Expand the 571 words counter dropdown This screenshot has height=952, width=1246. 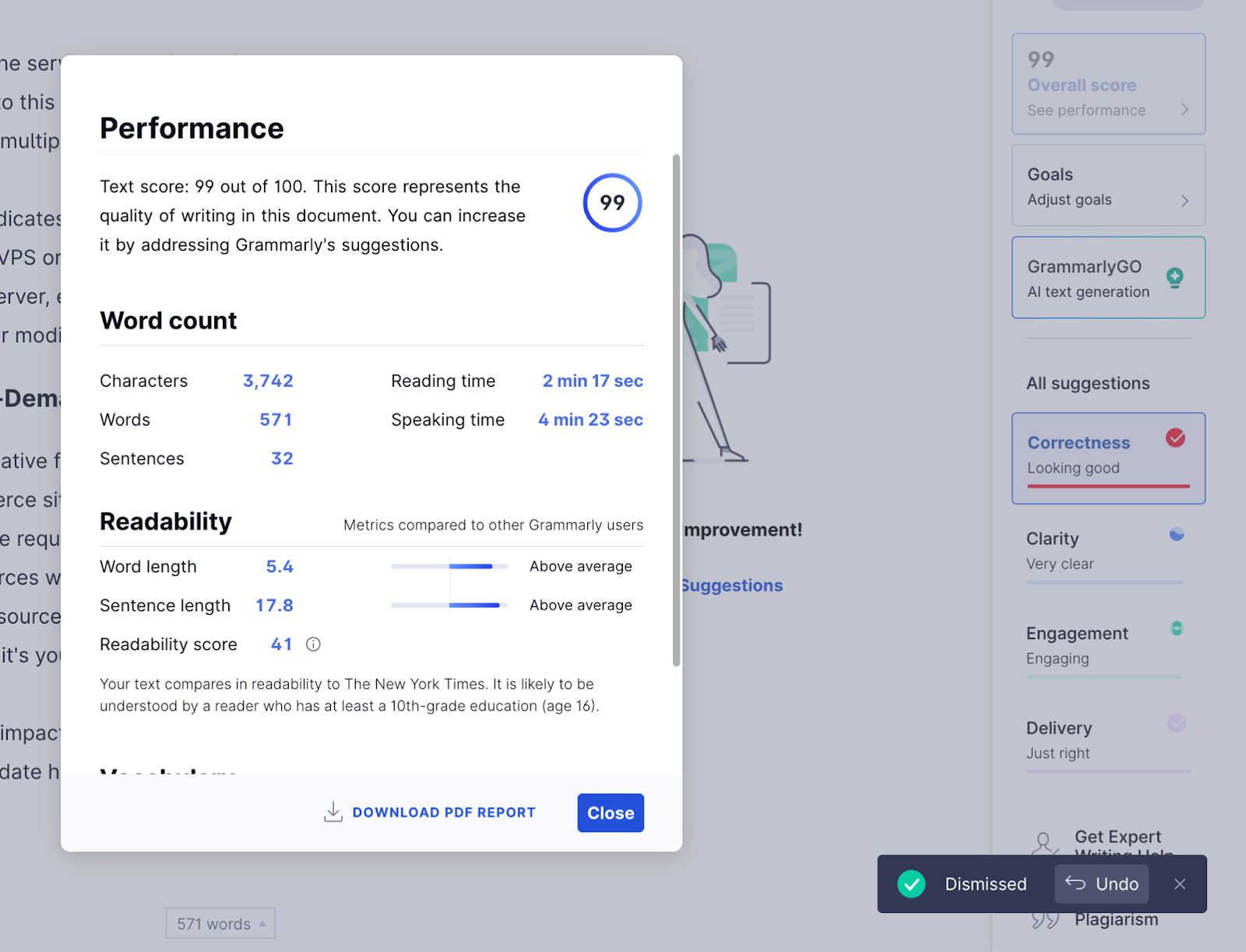click(x=220, y=923)
